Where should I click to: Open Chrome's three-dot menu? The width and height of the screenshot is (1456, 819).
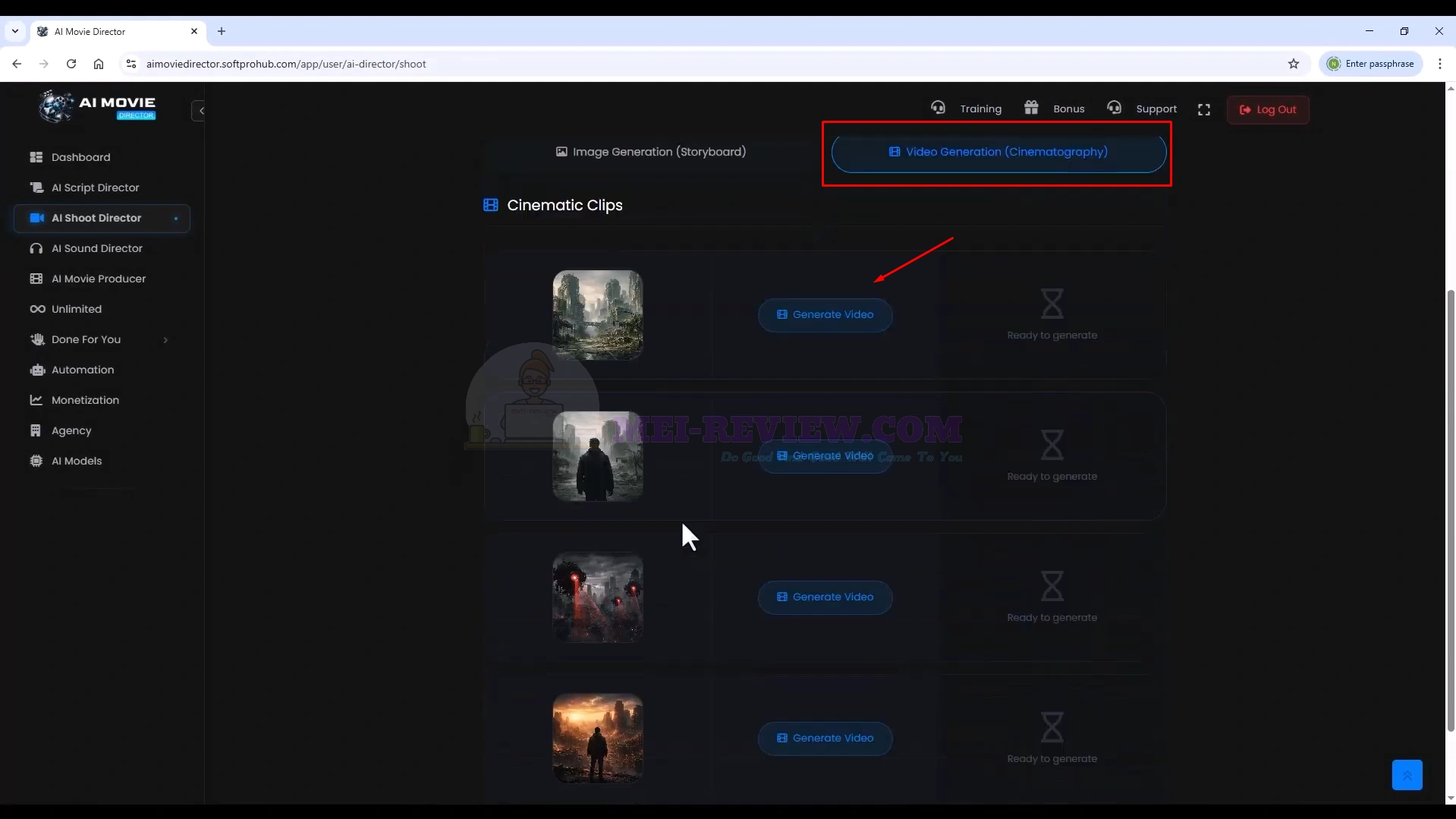click(1439, 64)
